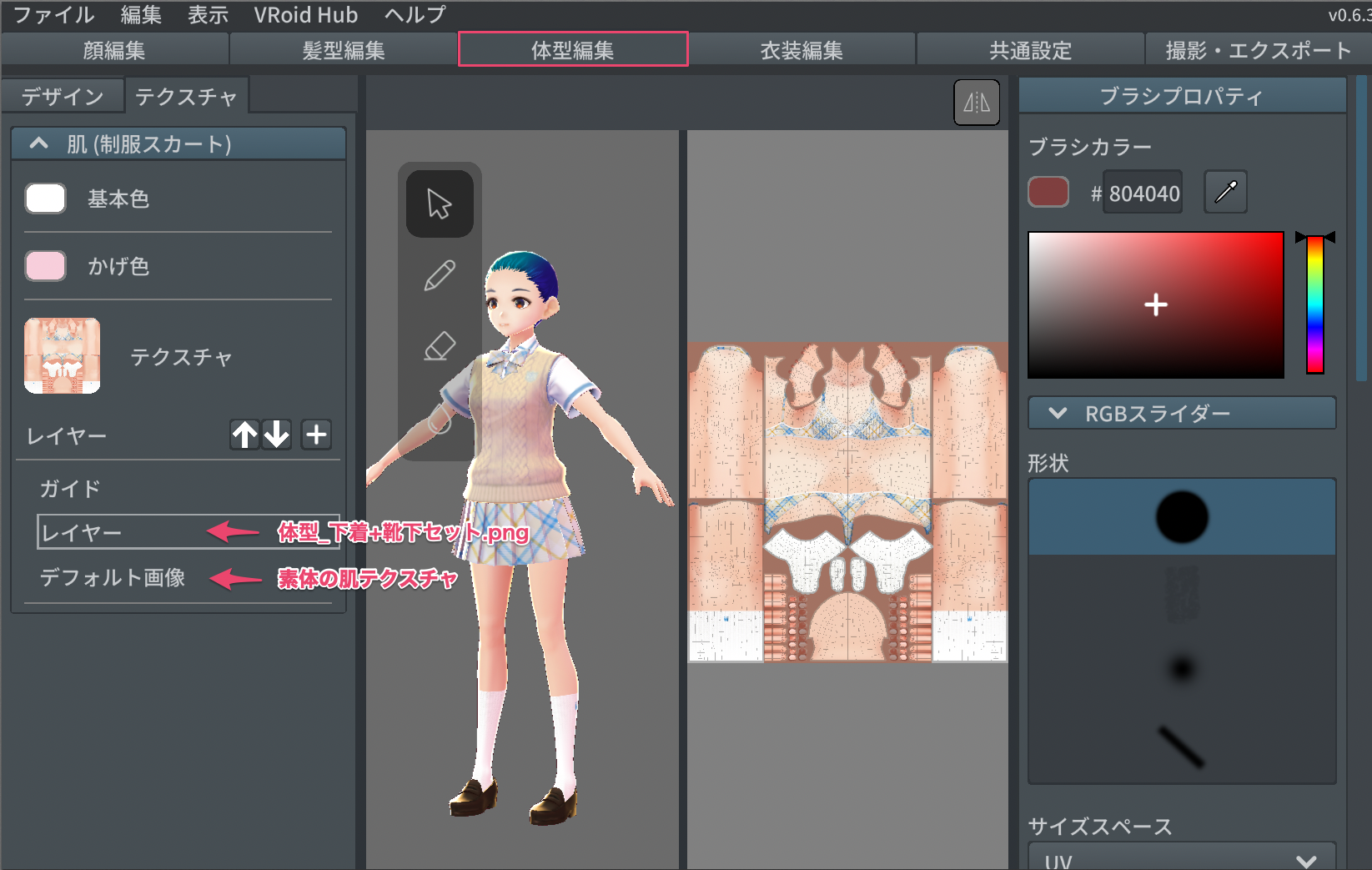
Task: Switch to the 共通設定 tab
Action: (1031, 50)
